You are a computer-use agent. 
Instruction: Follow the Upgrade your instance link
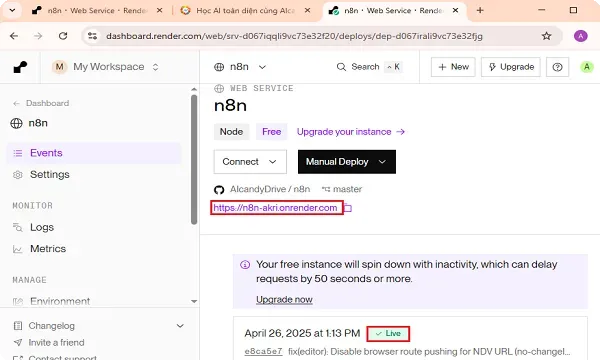click(351, 132)
